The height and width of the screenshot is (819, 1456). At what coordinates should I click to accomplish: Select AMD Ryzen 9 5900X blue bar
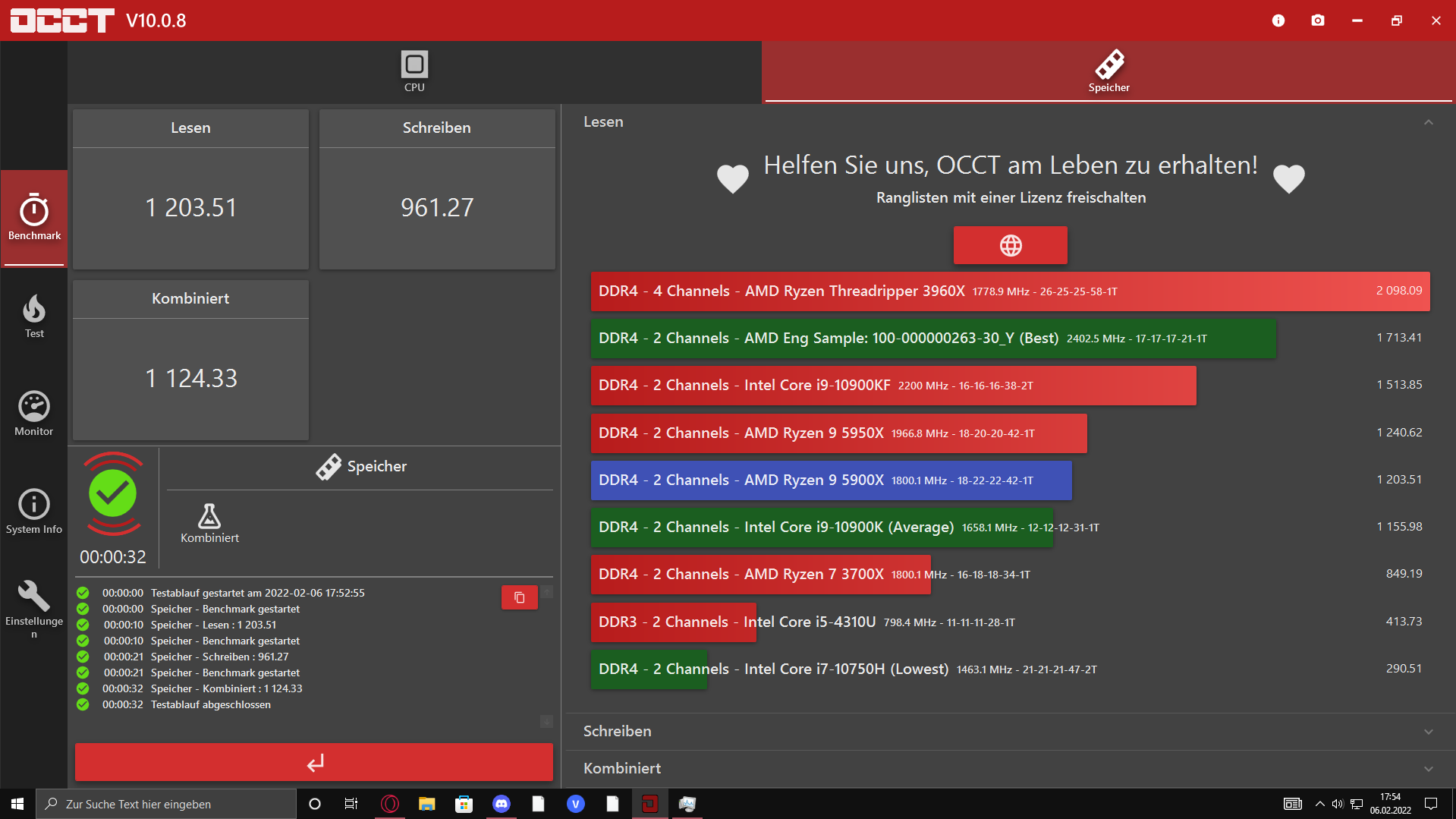pyautogui.click(x=831, y=480)
